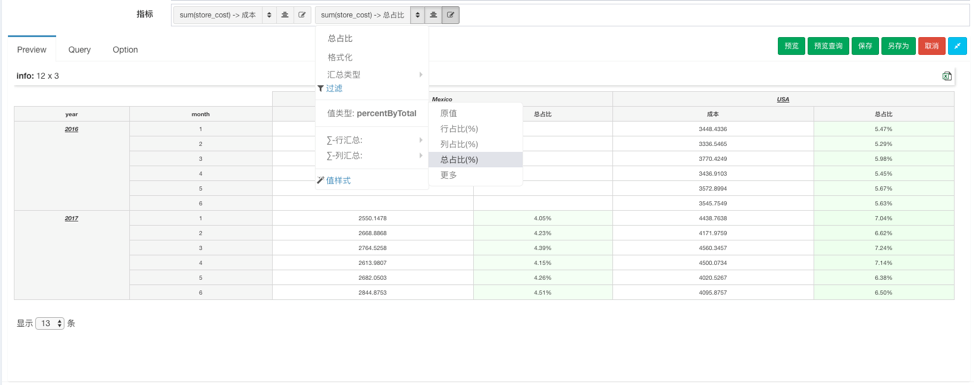The width and height of the screenshot is (974, 385).
Task: Click the filter funnel 过滤 entry
Action: (x=329, y=88)
